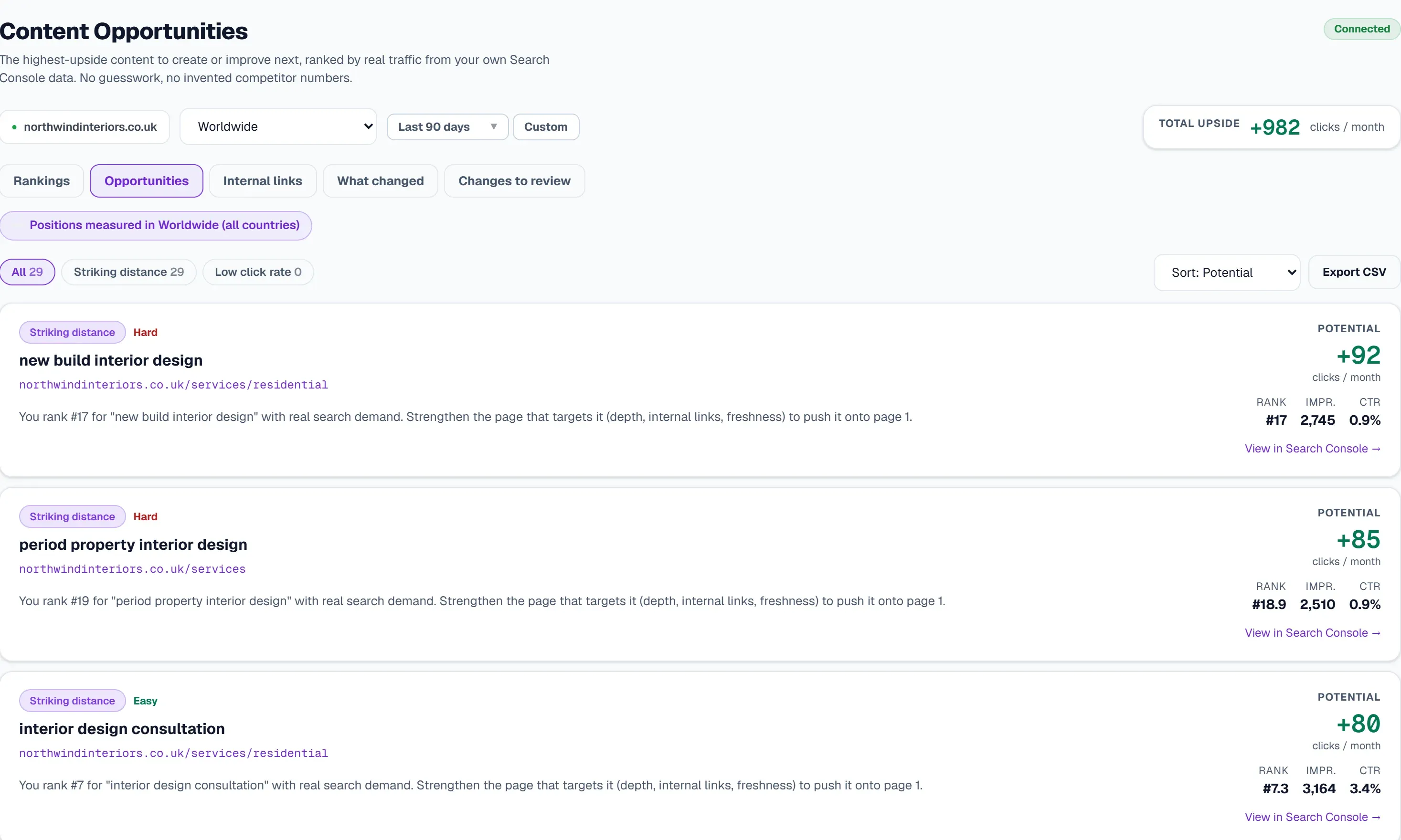Click the #18.9 rank value
Viewport: 1401px width, 840px height.
[x=1268, y=605]
